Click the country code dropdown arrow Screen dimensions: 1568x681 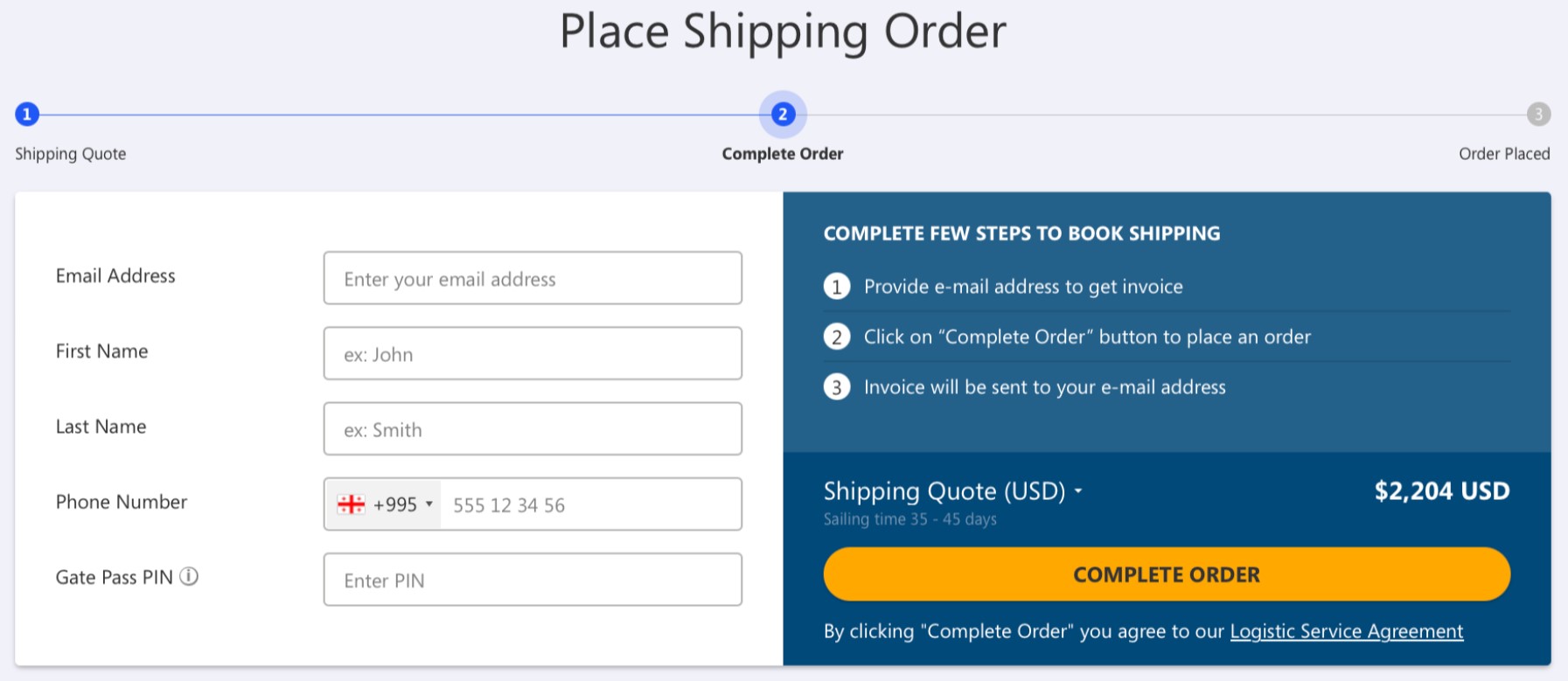pyautogui.click(x=429, y=504)
